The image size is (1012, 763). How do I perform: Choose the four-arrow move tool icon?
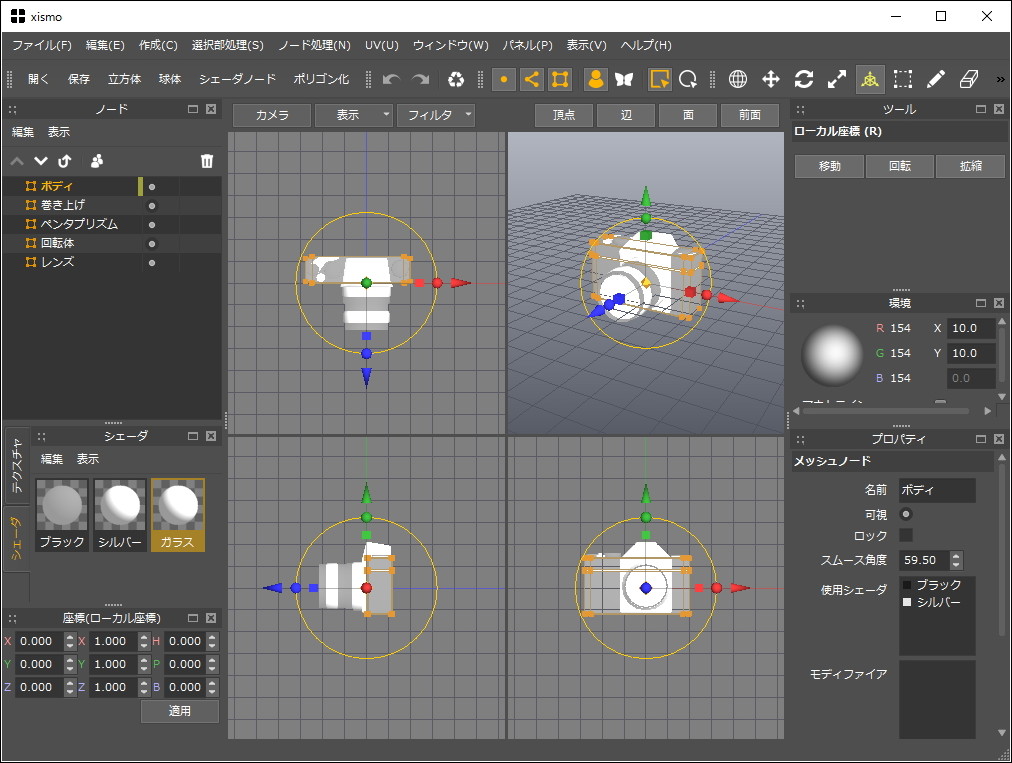[771, 79]
